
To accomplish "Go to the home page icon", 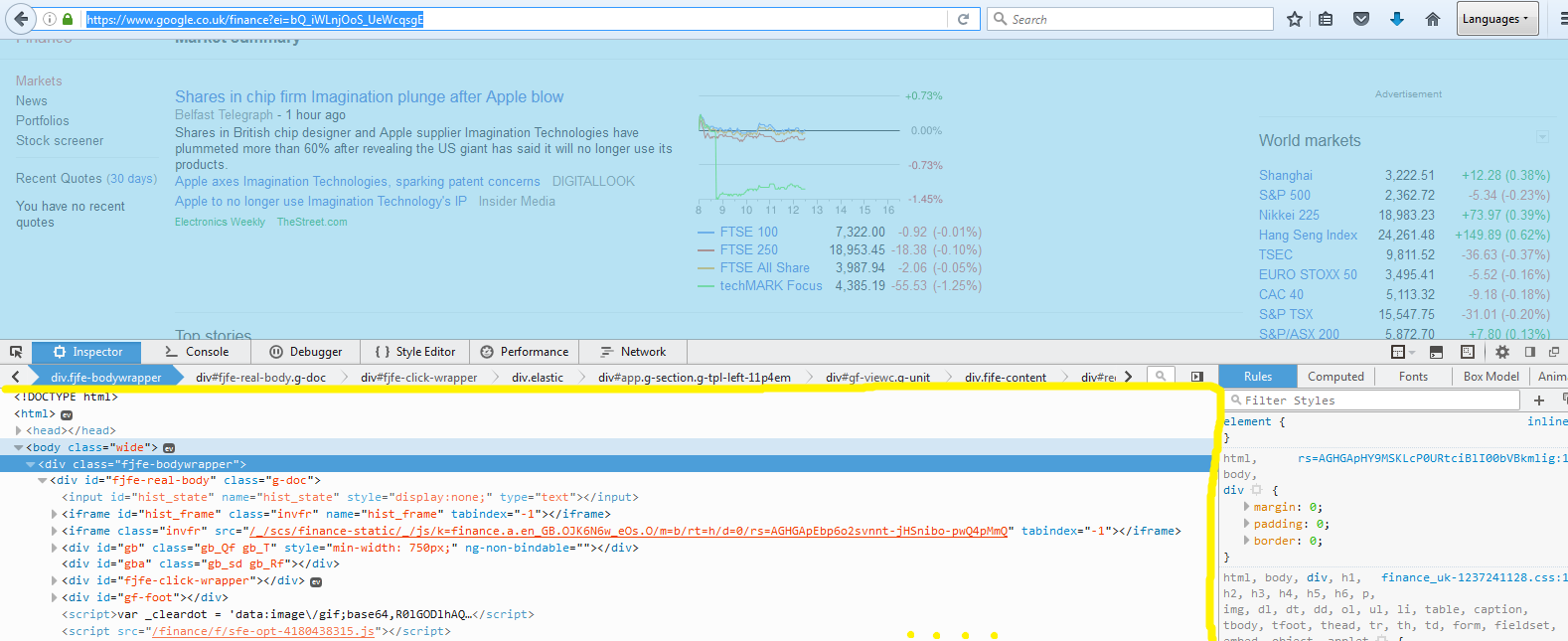I will (x=1433, y=19).
